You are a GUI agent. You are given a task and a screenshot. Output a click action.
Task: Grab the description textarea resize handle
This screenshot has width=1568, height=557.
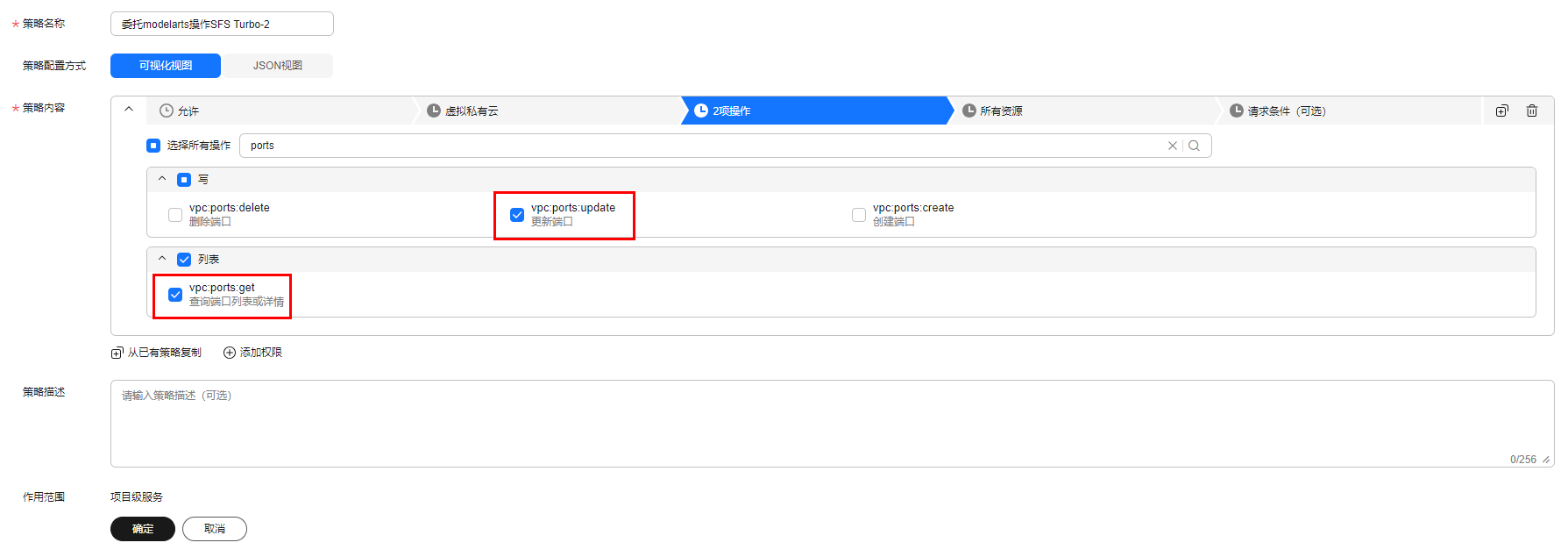point(1546,460)
